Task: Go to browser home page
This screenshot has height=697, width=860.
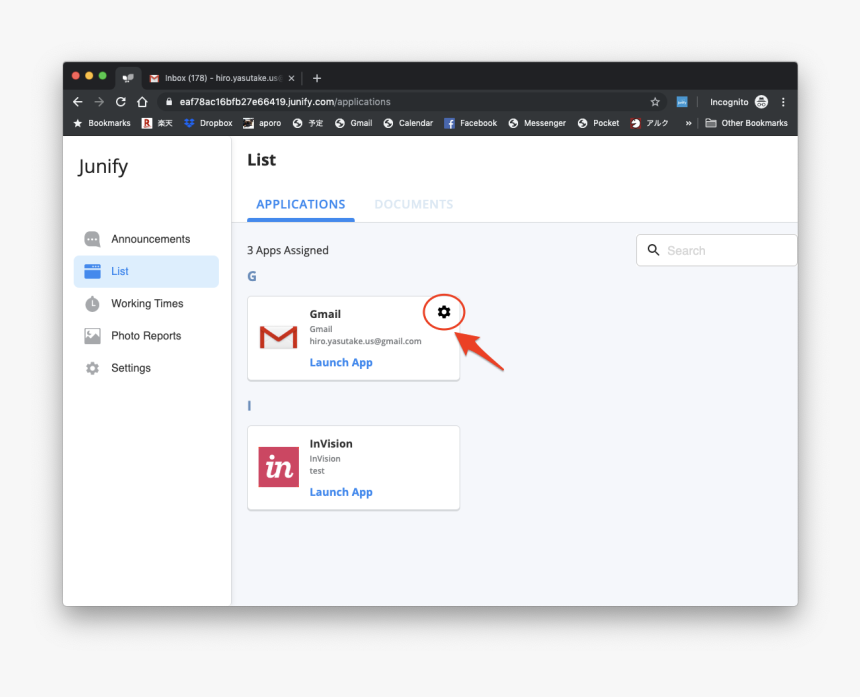Action: tap(142, 102)
